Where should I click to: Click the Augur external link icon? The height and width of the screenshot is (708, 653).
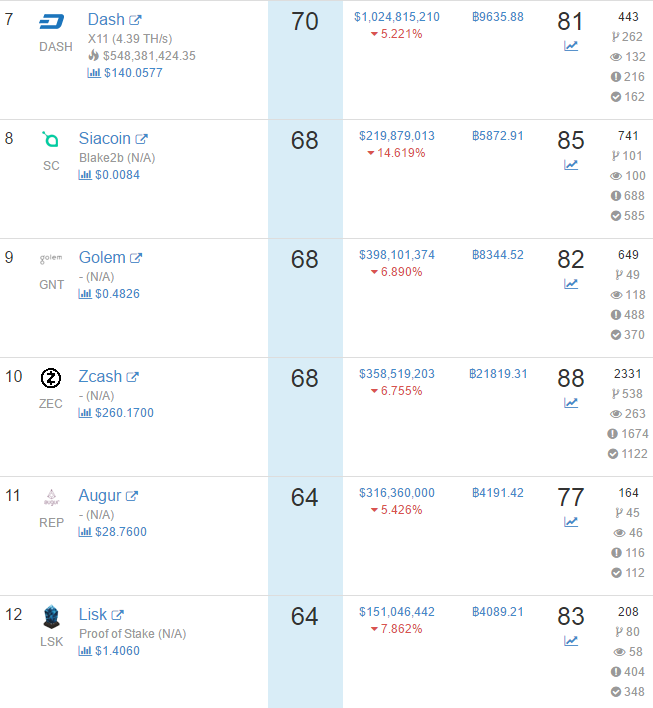pyautogui.click(x=132, y=496)
